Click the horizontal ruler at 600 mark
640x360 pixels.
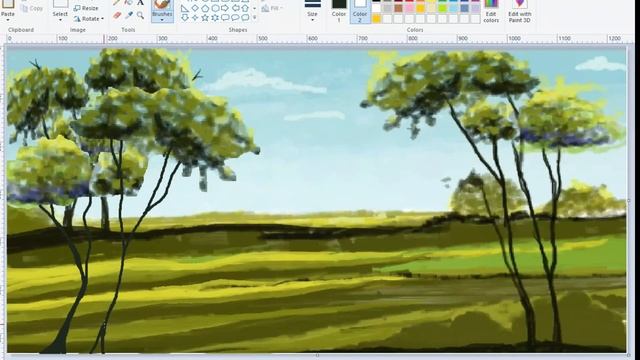(x=313, y=38)
